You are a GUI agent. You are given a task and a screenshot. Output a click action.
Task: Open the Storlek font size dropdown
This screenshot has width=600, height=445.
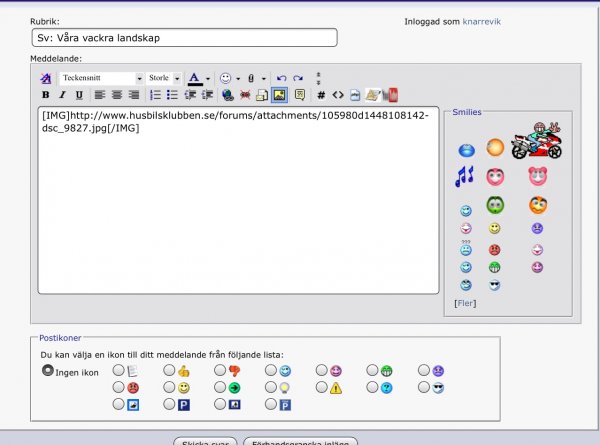pyautogui.click(x=164, y=78)
